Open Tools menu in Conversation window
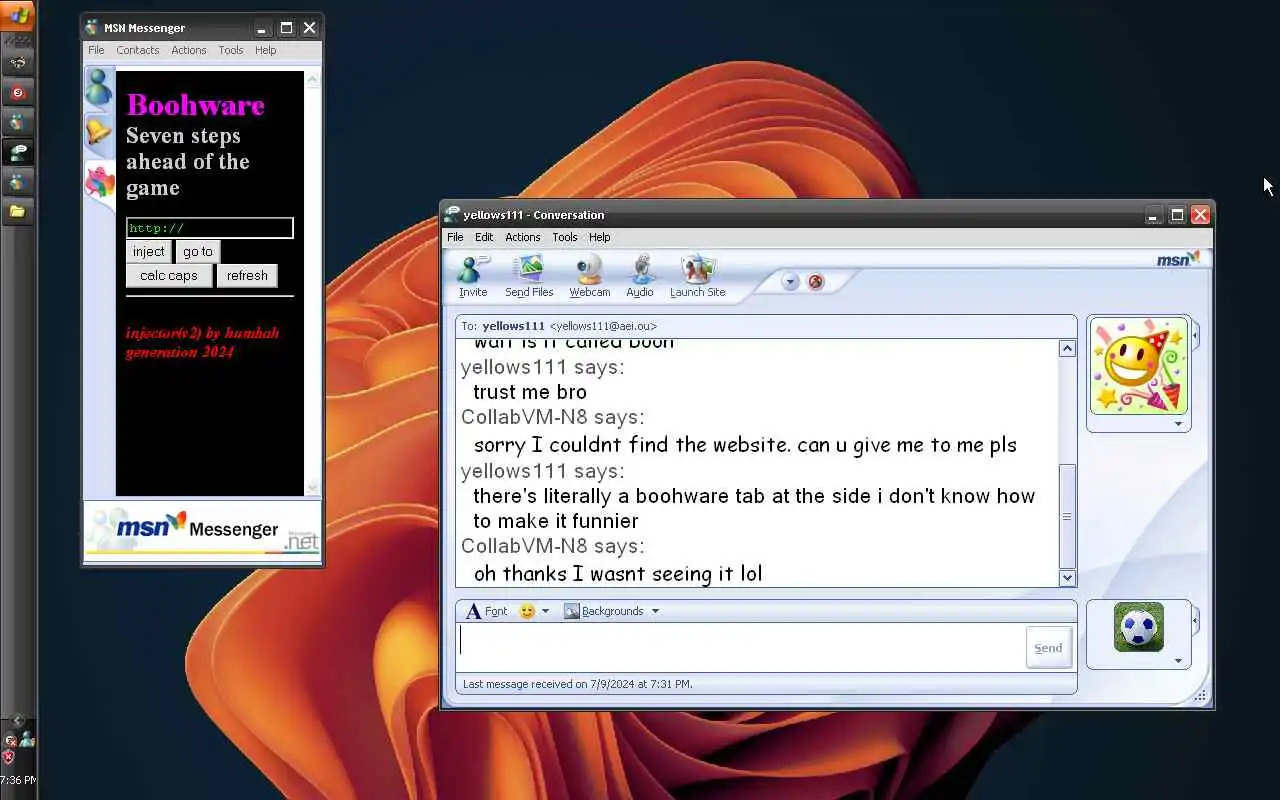 (565, 237)
